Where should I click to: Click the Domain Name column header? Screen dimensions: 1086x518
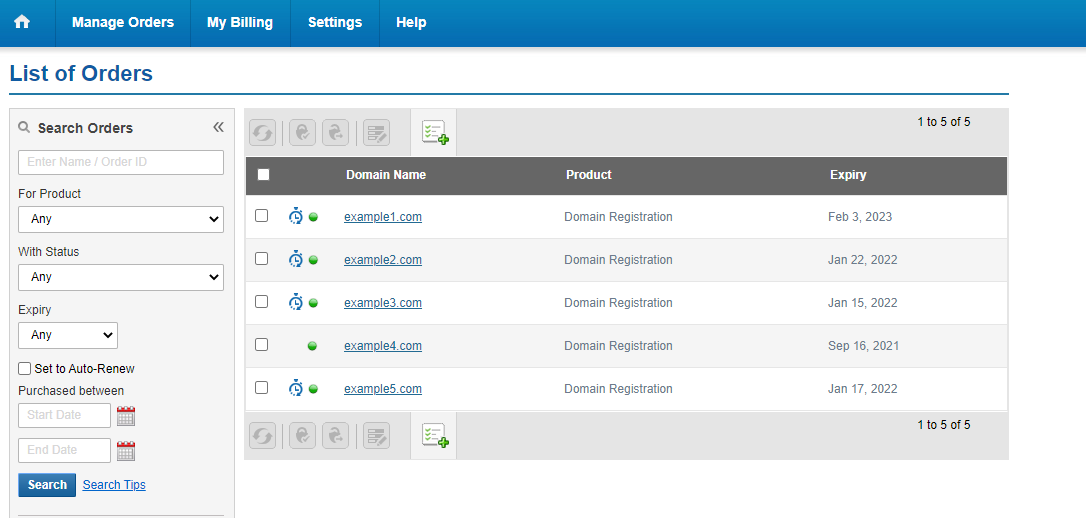pyautogui.click(x=386, y=175)
